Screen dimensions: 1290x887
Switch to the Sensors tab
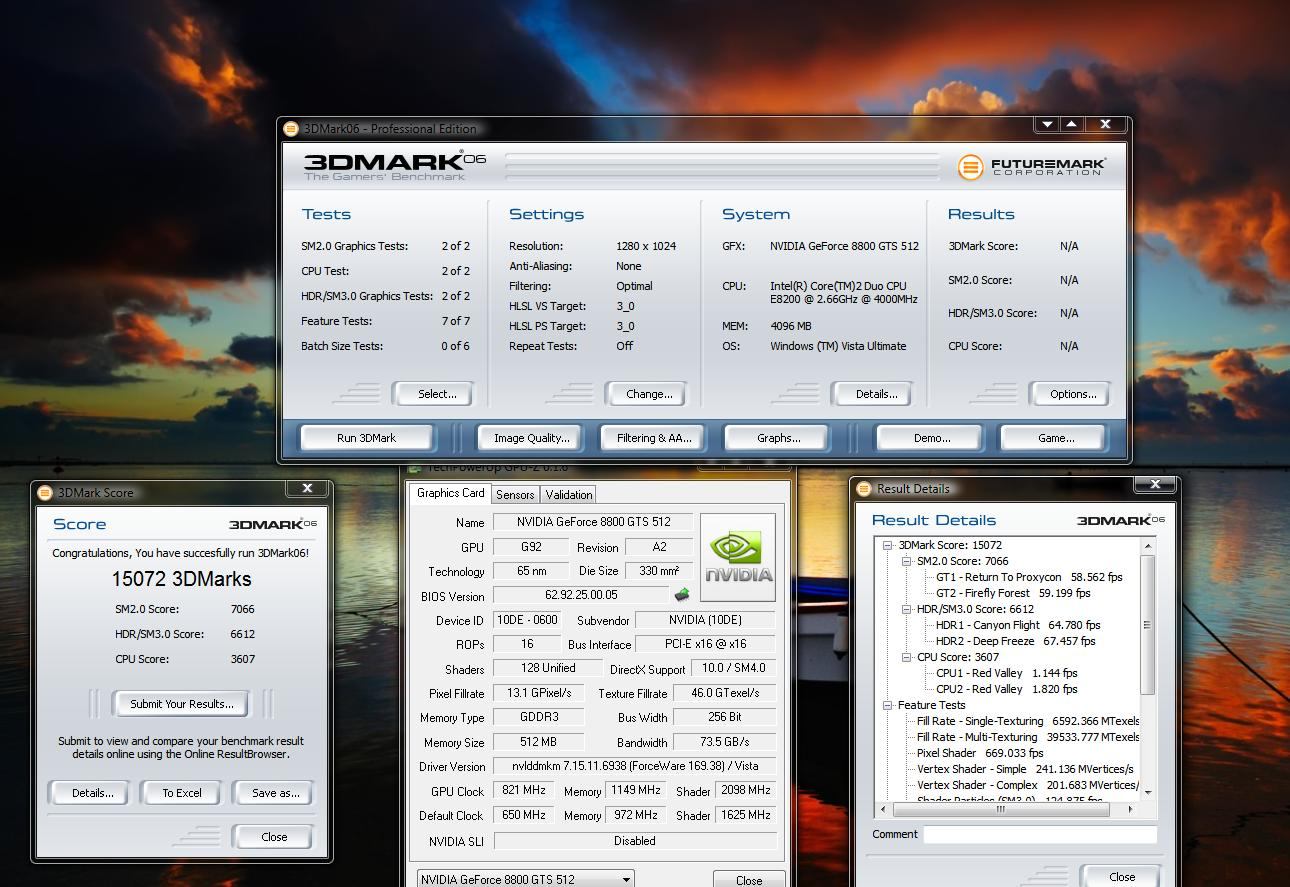(x=515, y=494)
